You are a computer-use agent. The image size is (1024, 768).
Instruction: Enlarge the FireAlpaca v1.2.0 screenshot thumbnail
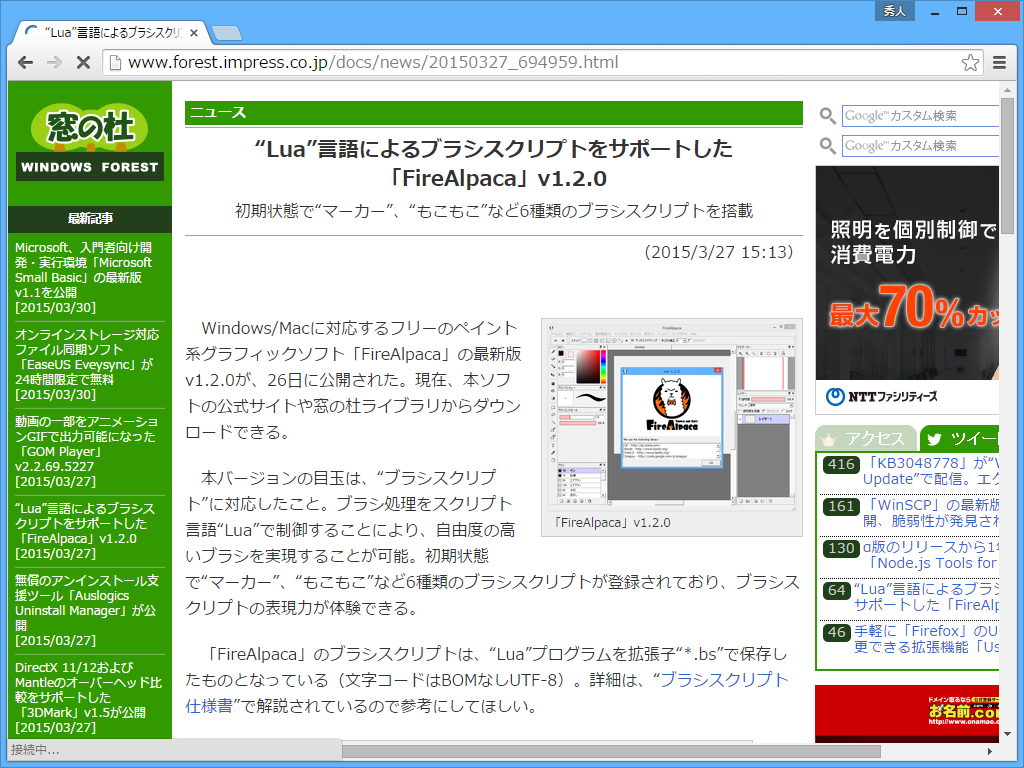click(x=672, y=415)
